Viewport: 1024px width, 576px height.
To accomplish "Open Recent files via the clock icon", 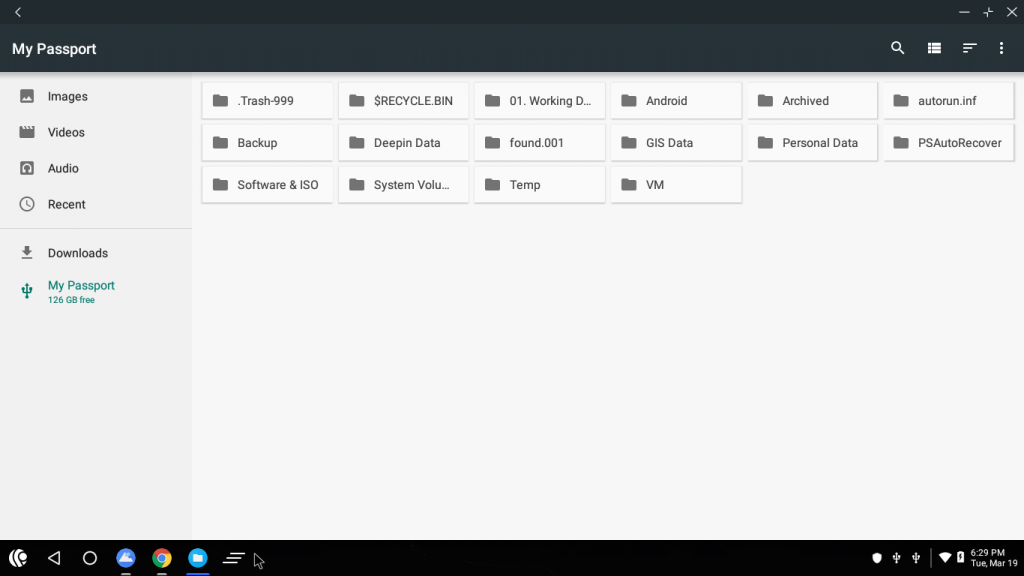I will click(x=27, y=204).
